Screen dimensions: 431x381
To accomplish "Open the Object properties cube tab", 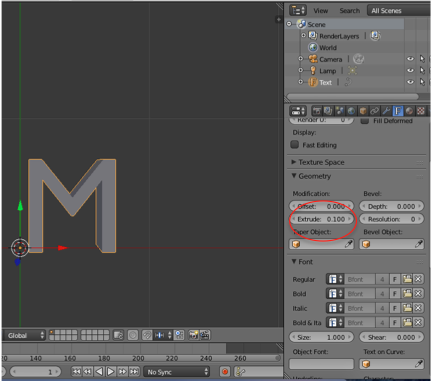I will tap(363, 111).
